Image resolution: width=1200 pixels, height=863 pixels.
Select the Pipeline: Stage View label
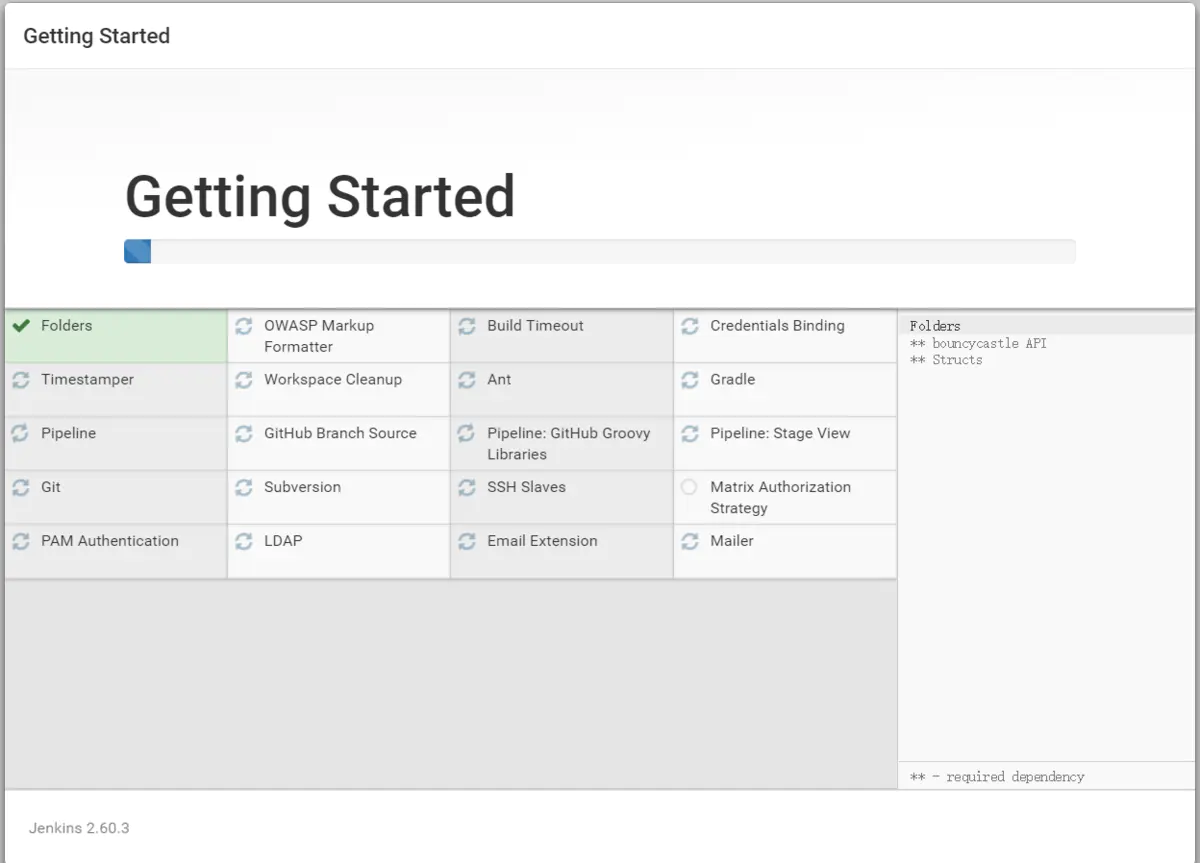780,433
